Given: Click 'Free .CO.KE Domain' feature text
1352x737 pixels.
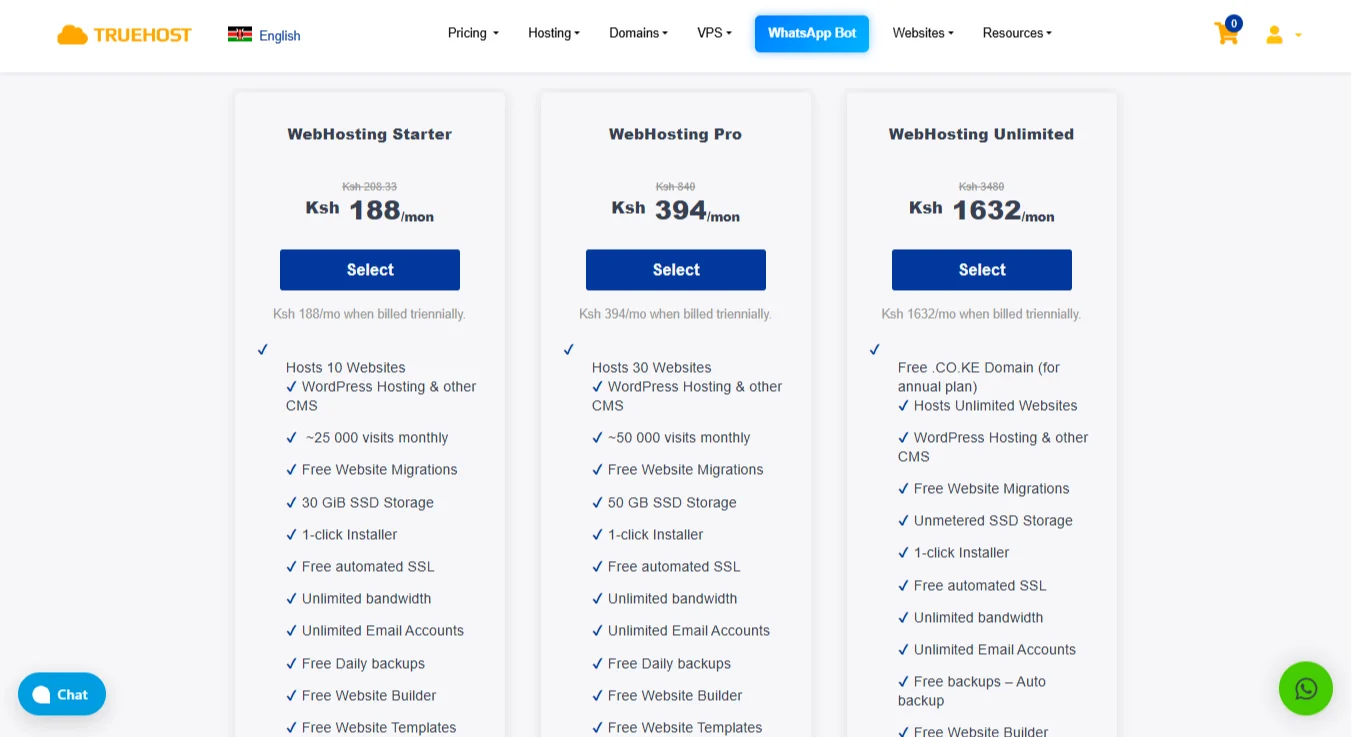Looking at the screenshot, I should (x=979, y=377).
